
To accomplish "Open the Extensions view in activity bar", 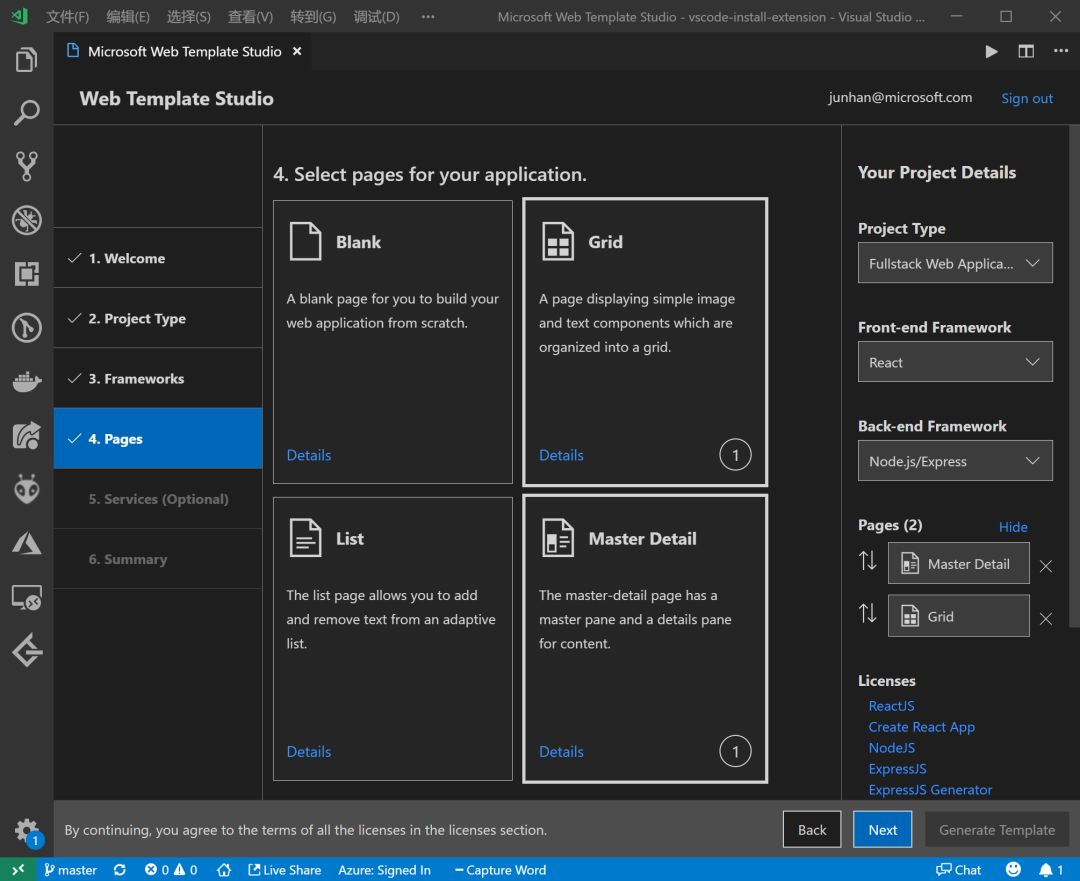I will click(26, 273).
